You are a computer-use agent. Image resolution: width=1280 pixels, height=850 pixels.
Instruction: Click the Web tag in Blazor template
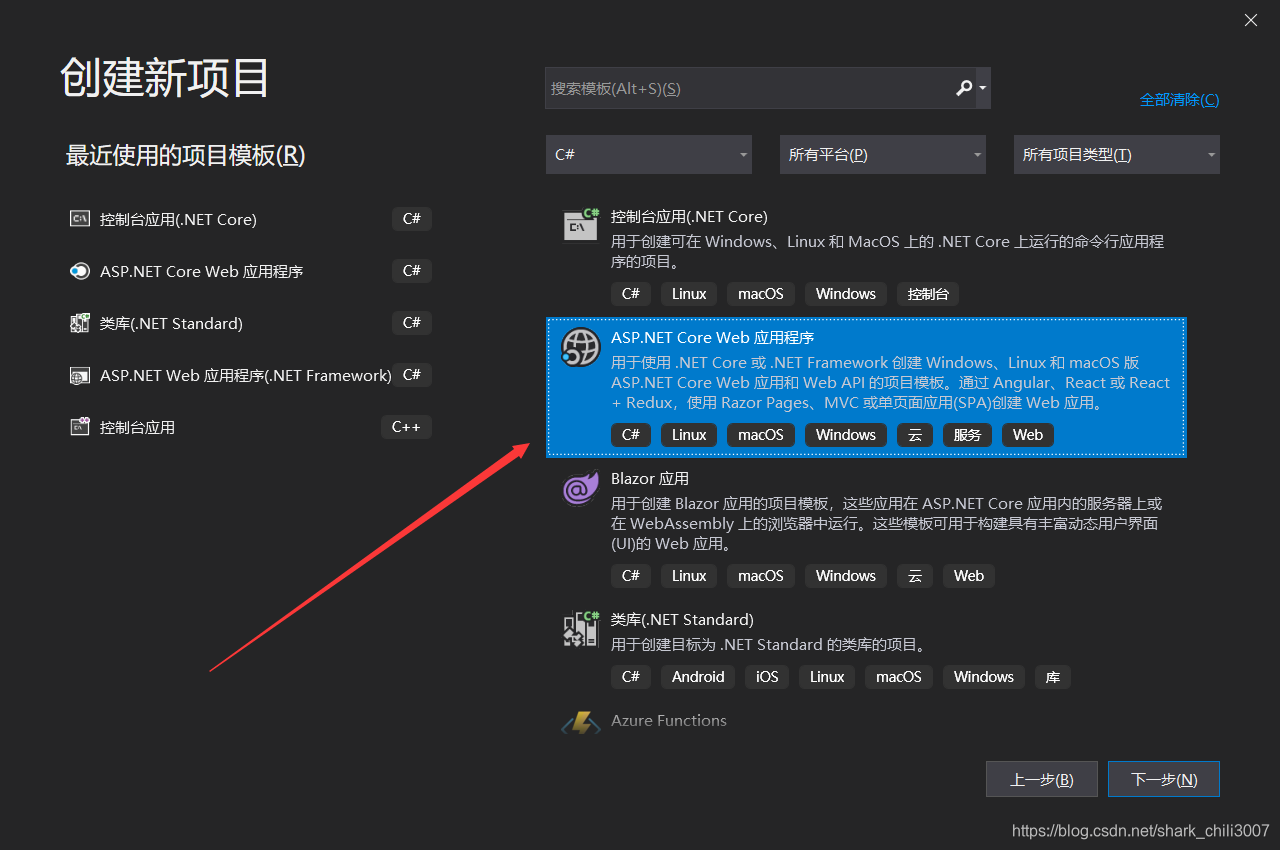(x=968, y=576)
